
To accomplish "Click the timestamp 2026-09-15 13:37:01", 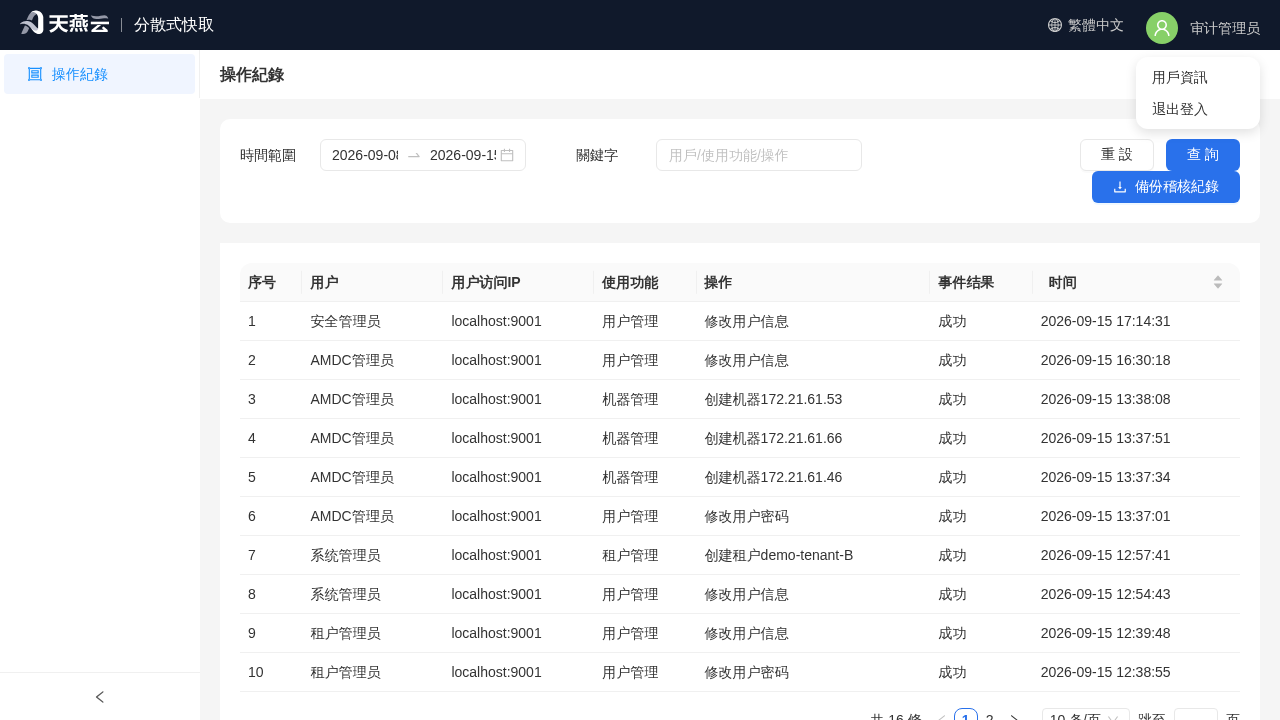I will pos(1105,516).
